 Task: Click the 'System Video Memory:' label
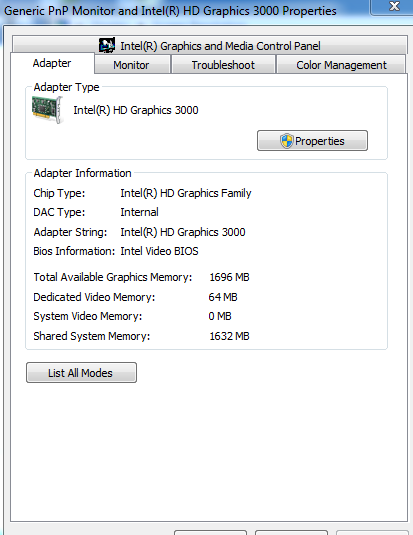coord(88,316)
